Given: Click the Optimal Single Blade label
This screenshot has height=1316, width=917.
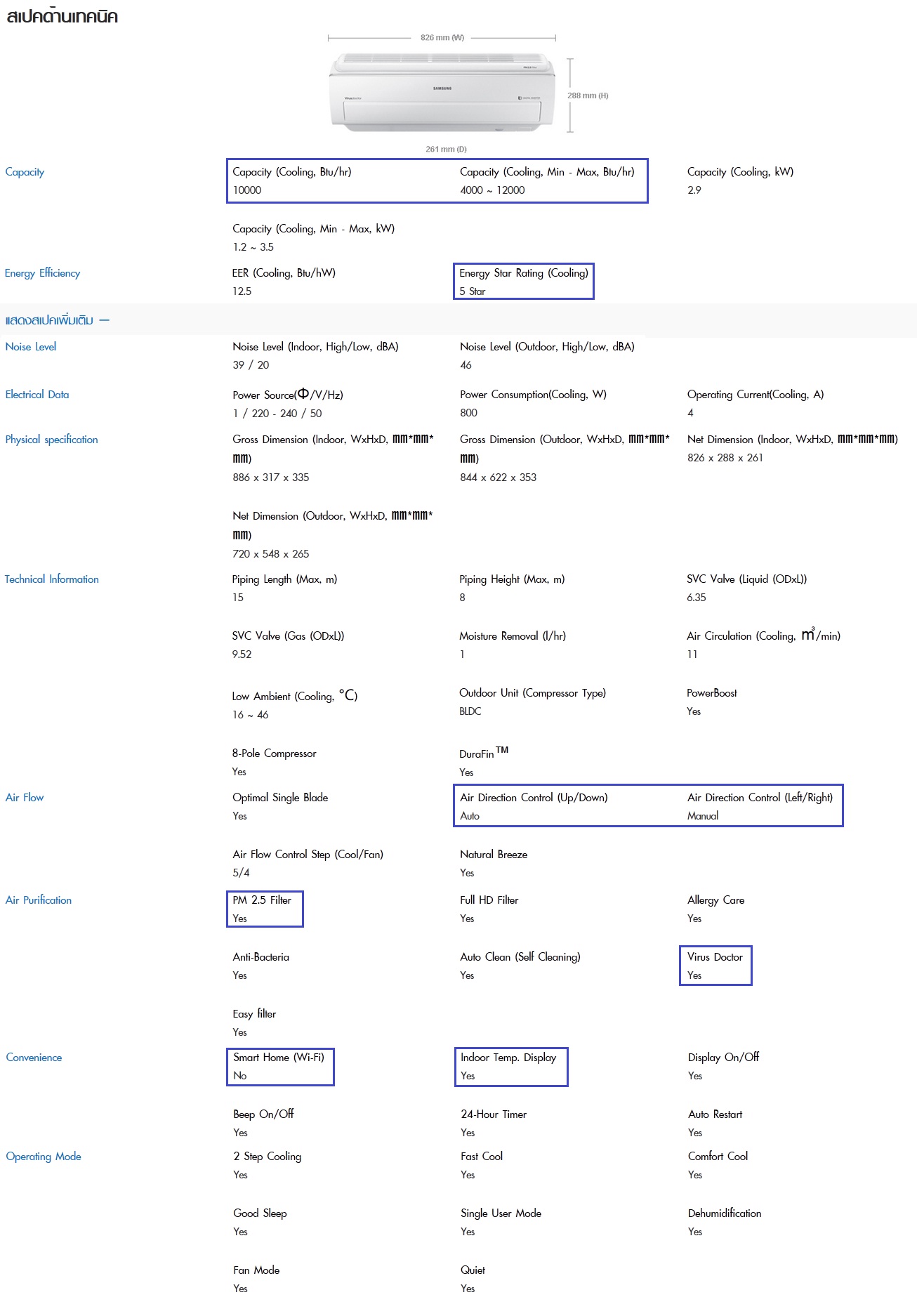Looking at the screenshot, I should coord(280,798).
